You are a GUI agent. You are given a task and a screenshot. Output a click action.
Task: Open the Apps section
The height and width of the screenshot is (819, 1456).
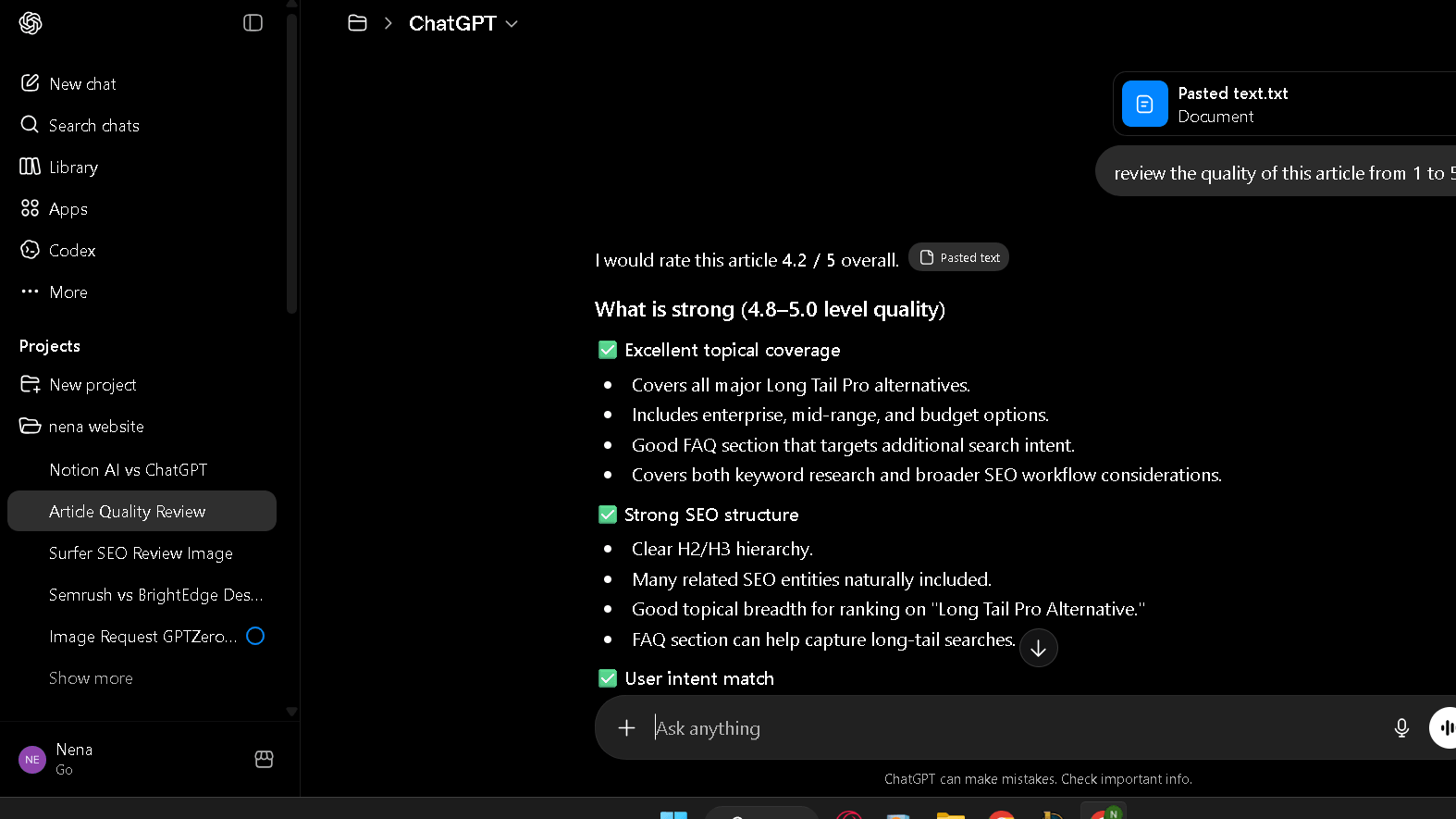pos(142,208)
